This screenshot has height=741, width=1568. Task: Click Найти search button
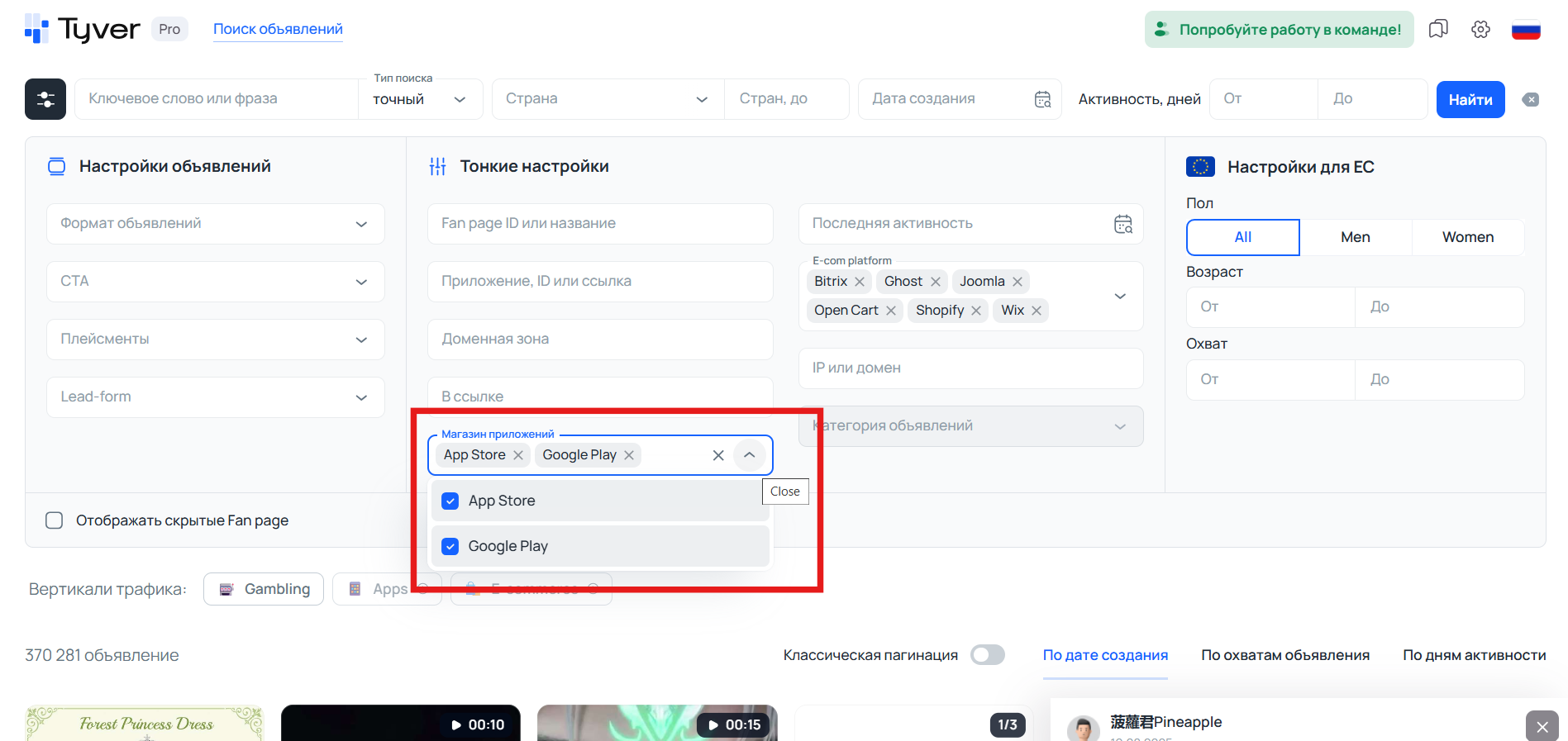[x=1470, y=100]
